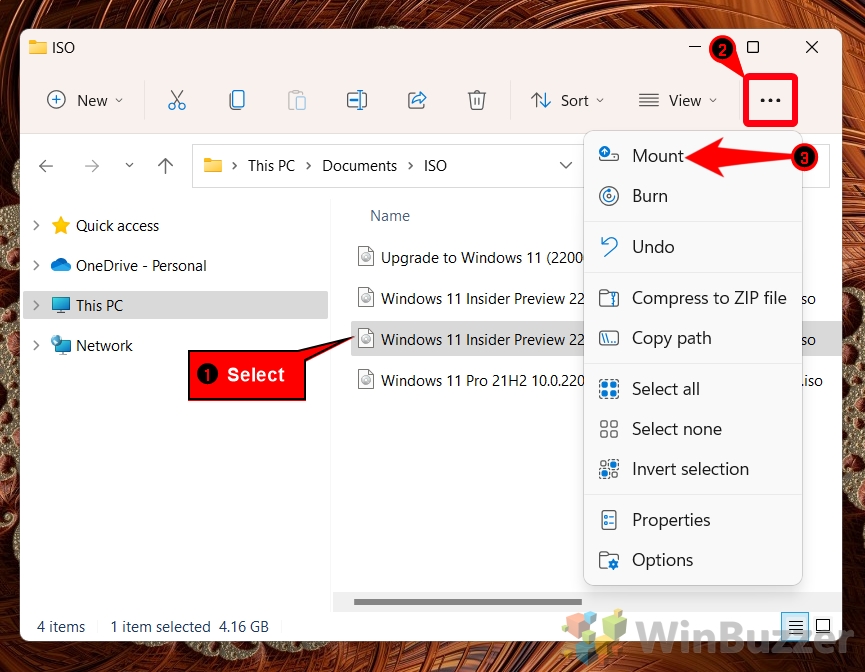Click the up-arrow navigation icon
Viewport: 865px width, 672px height.
(165, 166)
